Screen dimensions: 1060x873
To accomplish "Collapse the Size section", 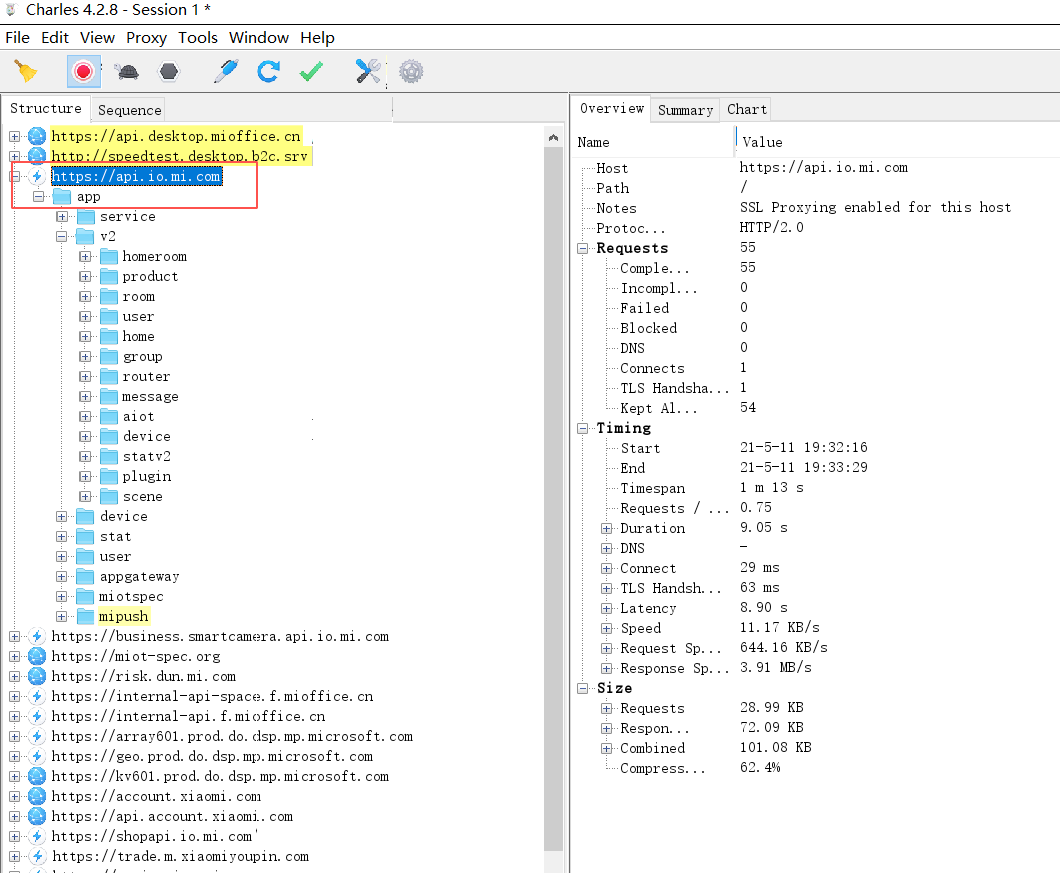I will 583,688.
